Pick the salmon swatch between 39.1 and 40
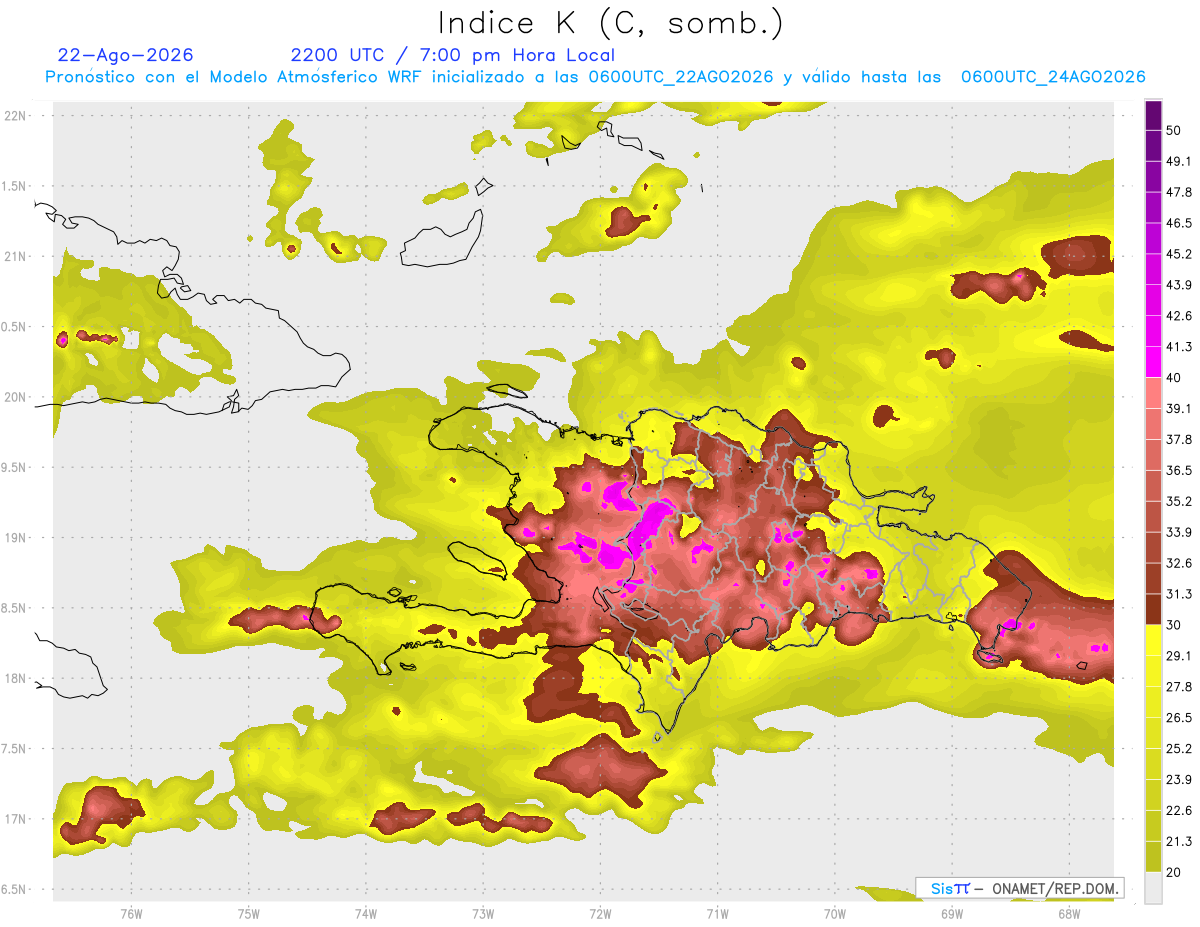The height and width of the screenshot is (927, 1200). tap(1153, 394)
